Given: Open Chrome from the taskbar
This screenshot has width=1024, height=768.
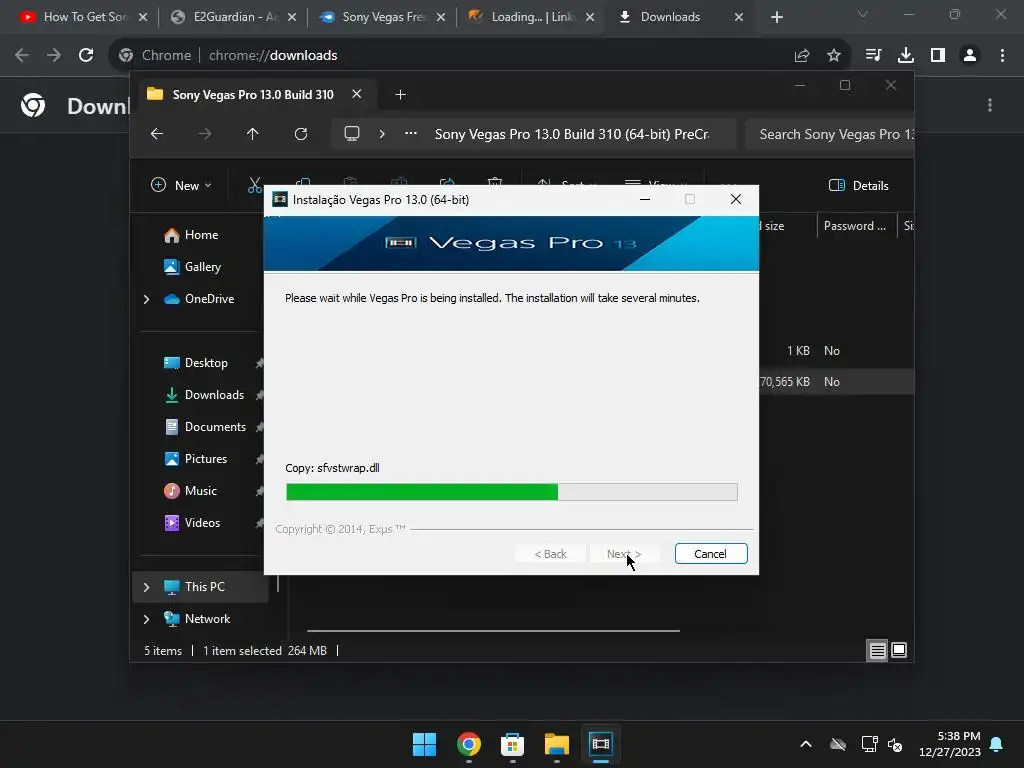Looking at the screenshot, I should coord(469,744).
